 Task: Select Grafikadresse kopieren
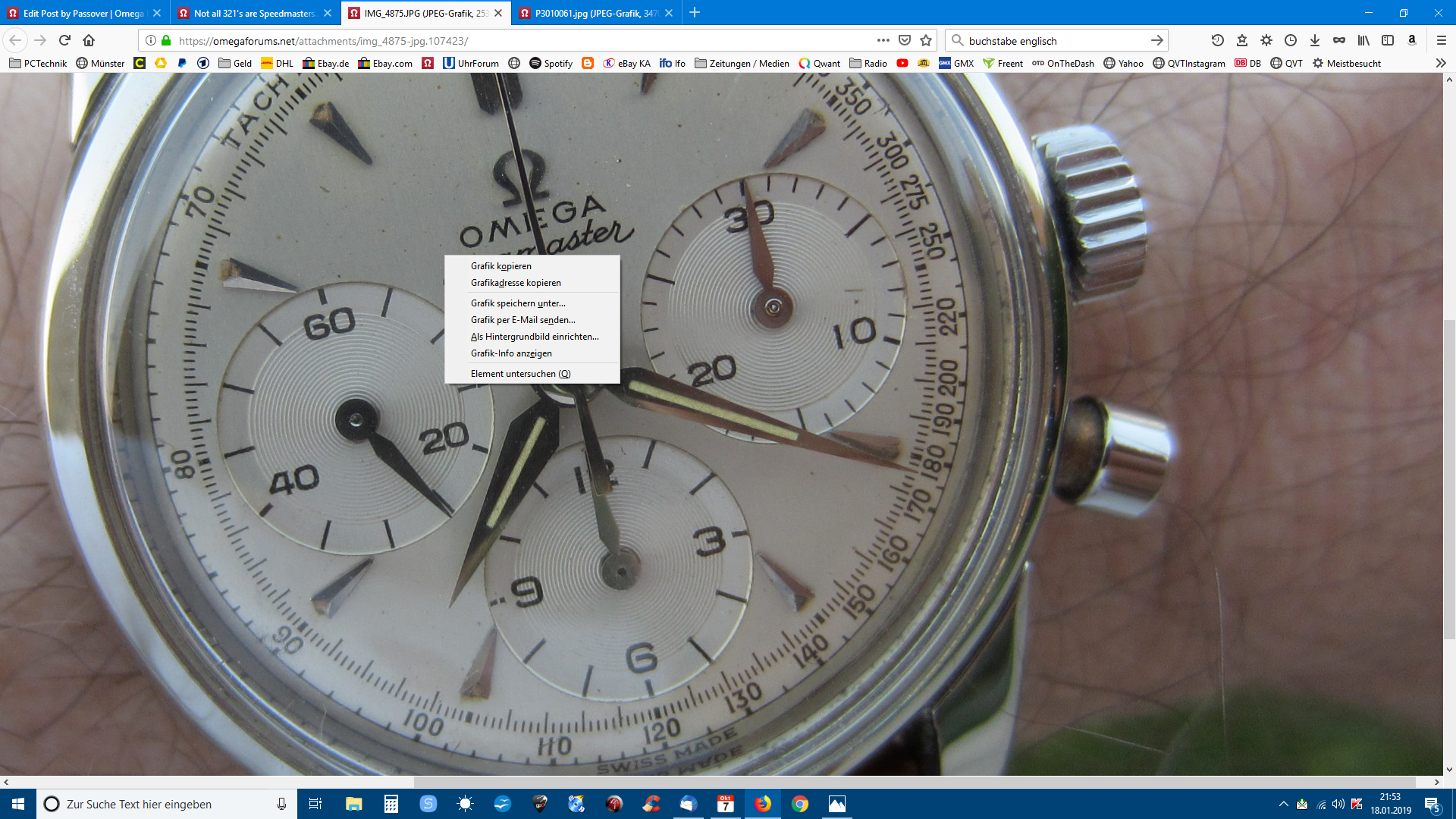pyautogui.click(x=532, y=283)
